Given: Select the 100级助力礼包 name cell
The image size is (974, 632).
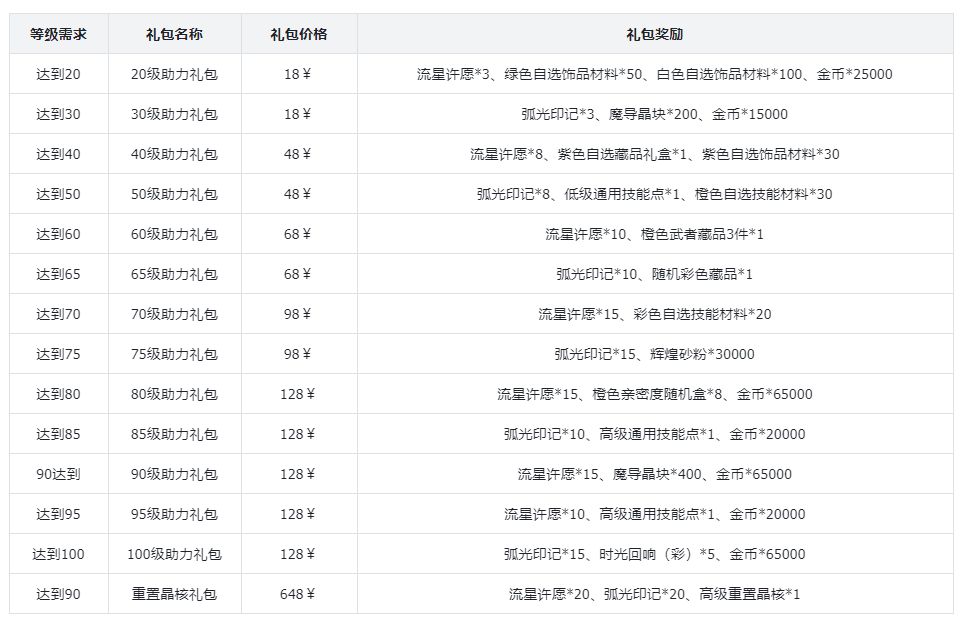Looking at the screenshot, I should click(x=175, y=554).
